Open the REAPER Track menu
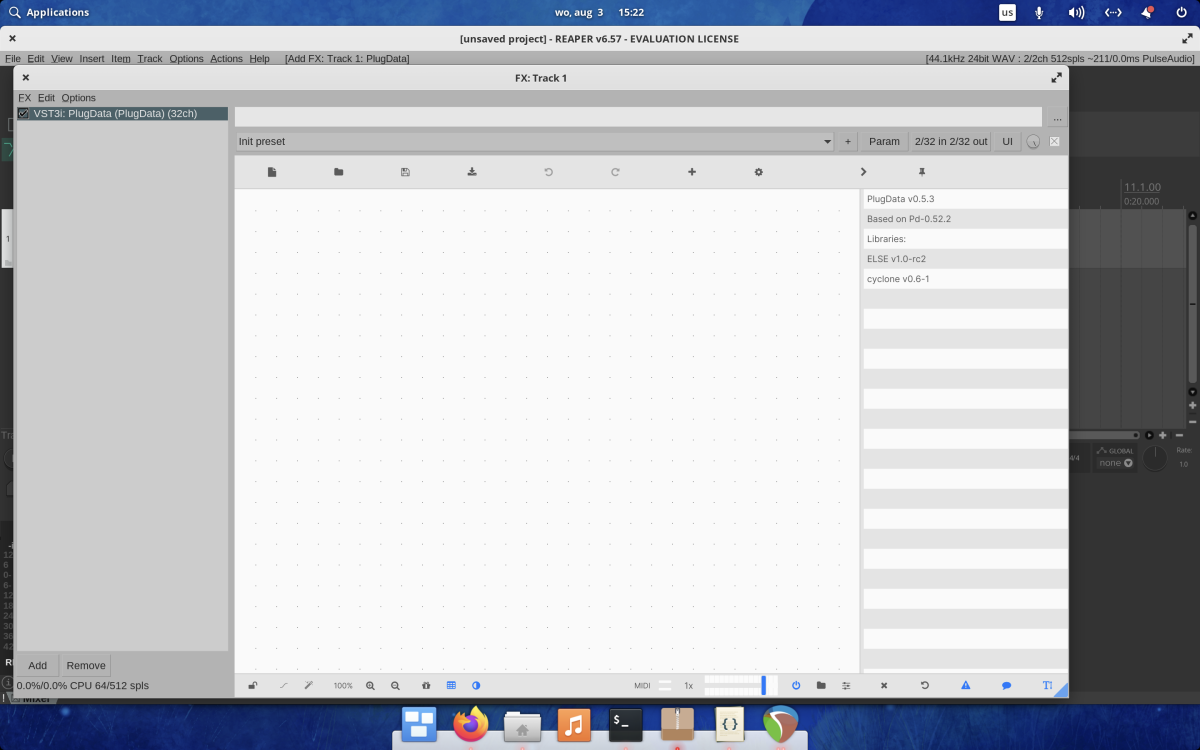Screen dimensions: 1200x750 pyautogui.click(x=150, y=59)
